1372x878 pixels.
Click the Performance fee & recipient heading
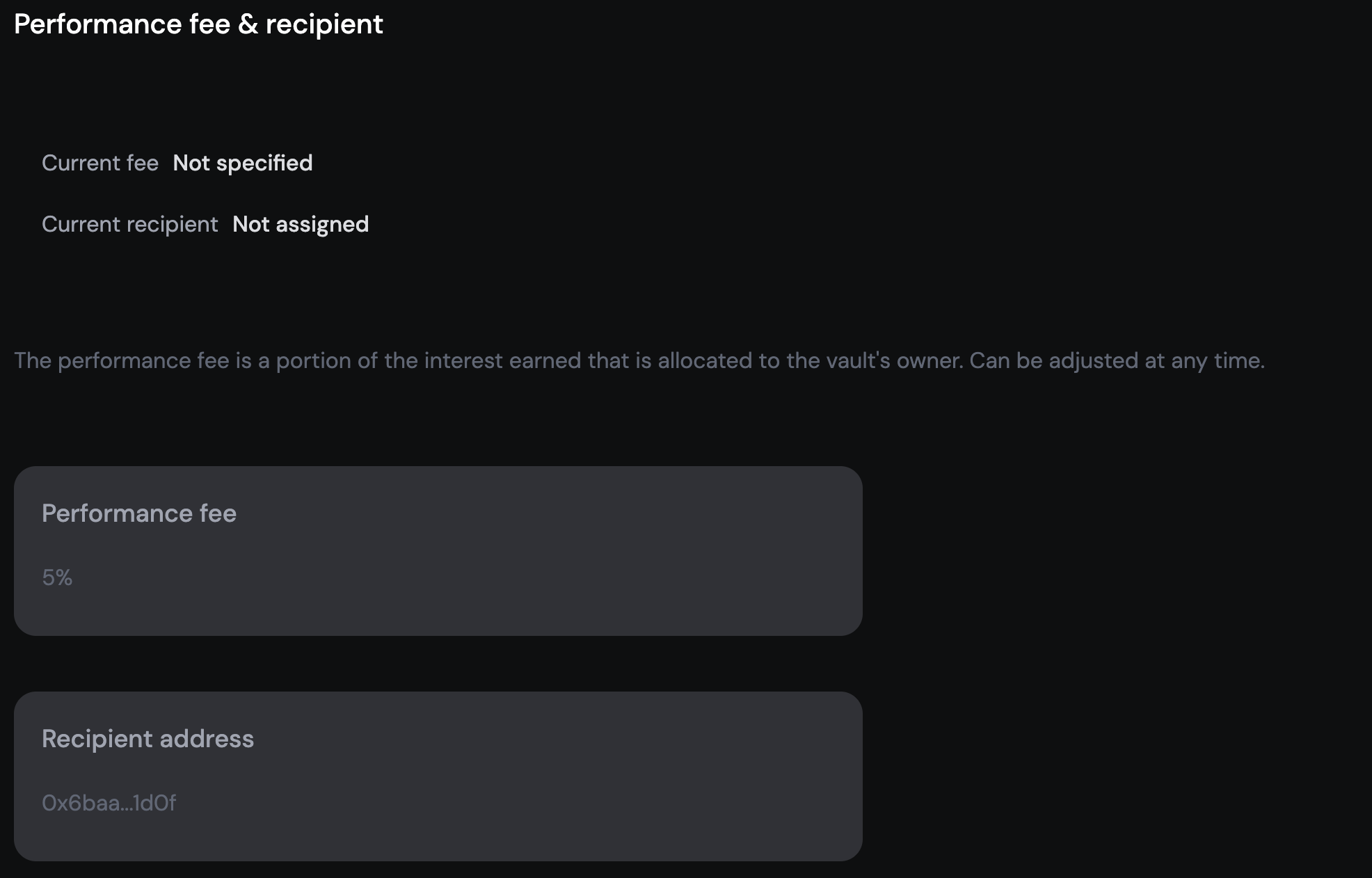(x=198, y=23)
